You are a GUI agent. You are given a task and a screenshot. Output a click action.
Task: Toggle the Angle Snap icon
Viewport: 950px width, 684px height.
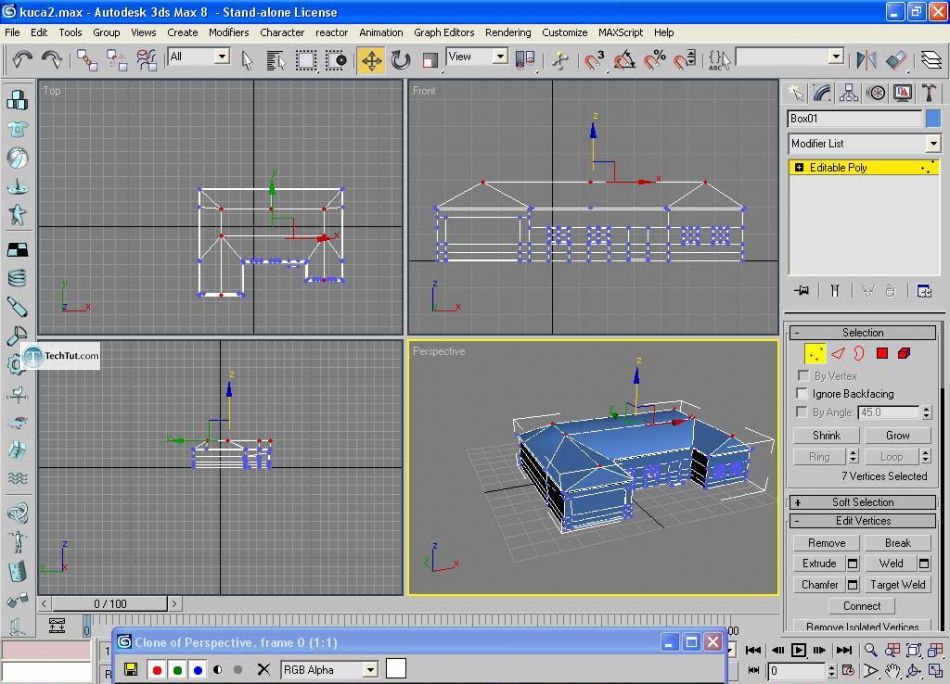point(625,60)
